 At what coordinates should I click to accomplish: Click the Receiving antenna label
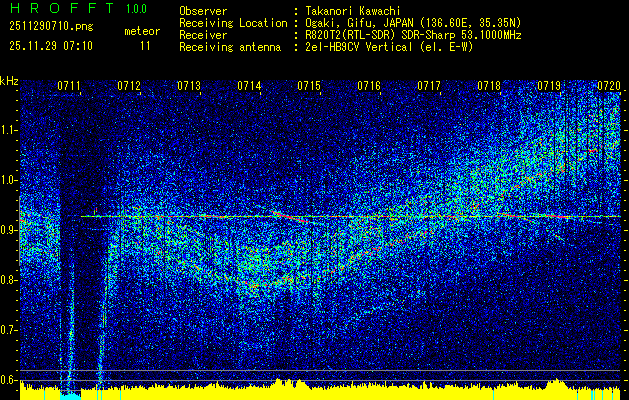[x=230, y=47]
